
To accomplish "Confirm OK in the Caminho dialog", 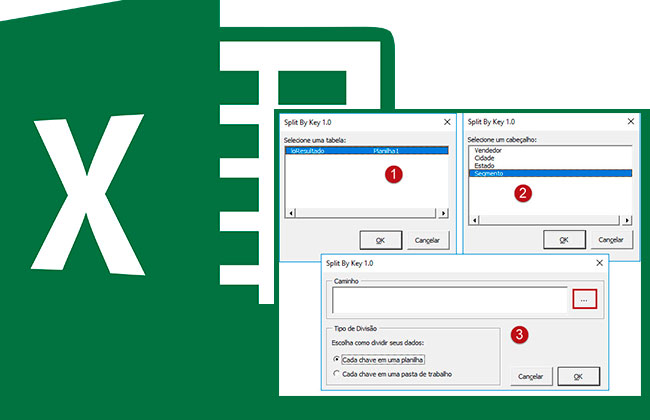I will tap(578, 376).
